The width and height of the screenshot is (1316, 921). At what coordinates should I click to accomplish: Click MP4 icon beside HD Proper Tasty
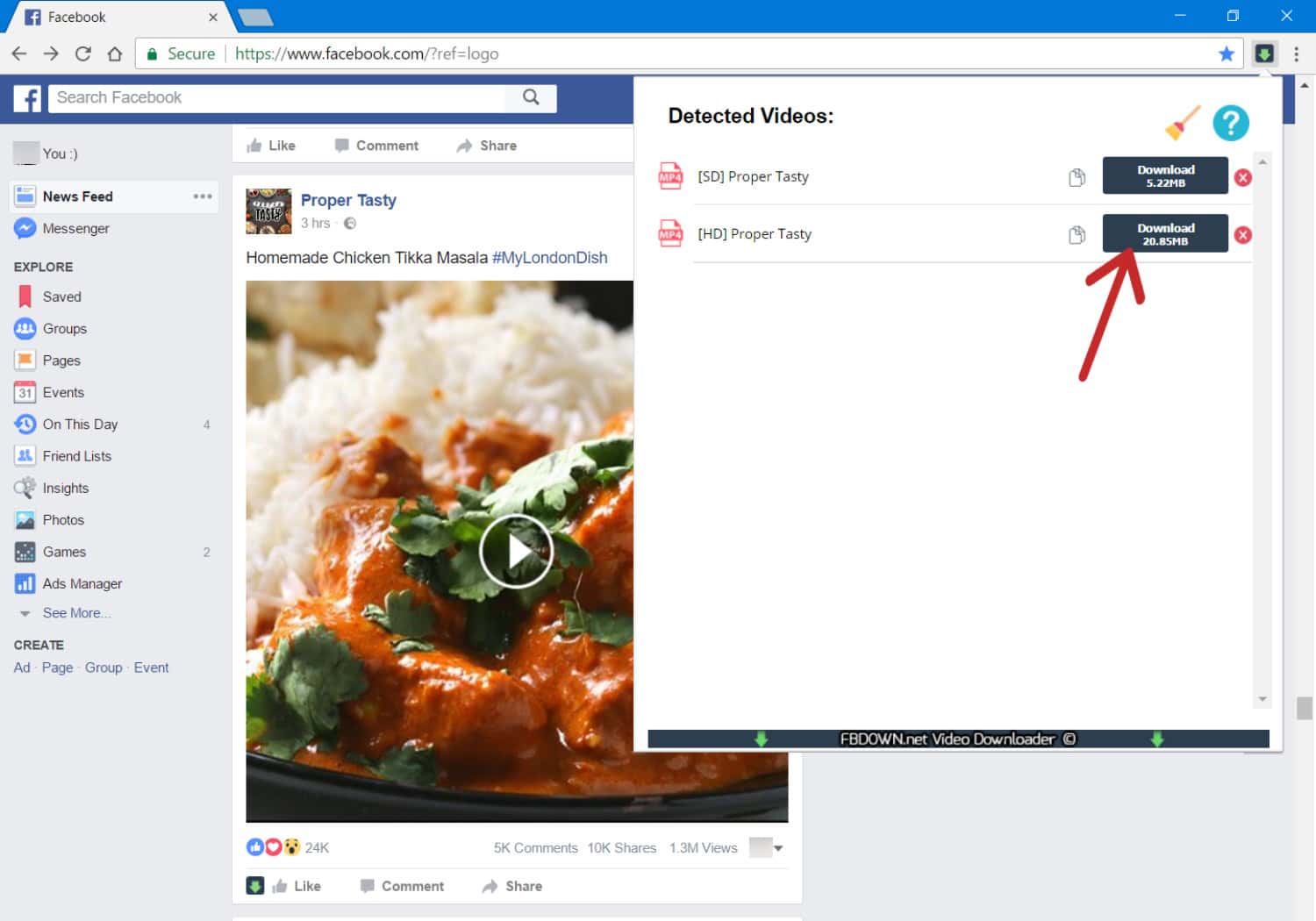[670, 233]
